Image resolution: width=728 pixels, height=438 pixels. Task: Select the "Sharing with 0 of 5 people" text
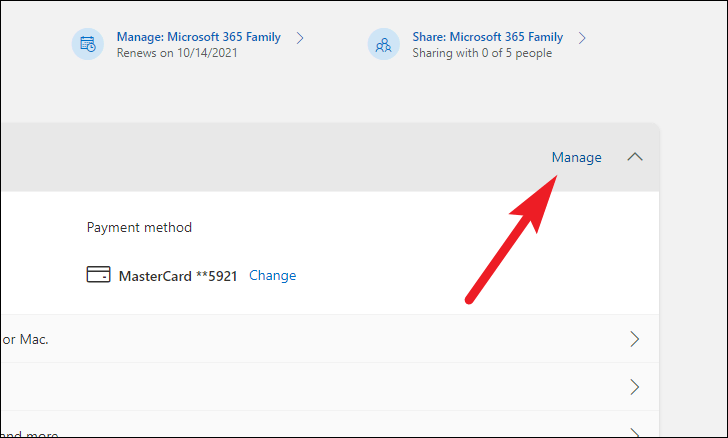tap(482, 53)
